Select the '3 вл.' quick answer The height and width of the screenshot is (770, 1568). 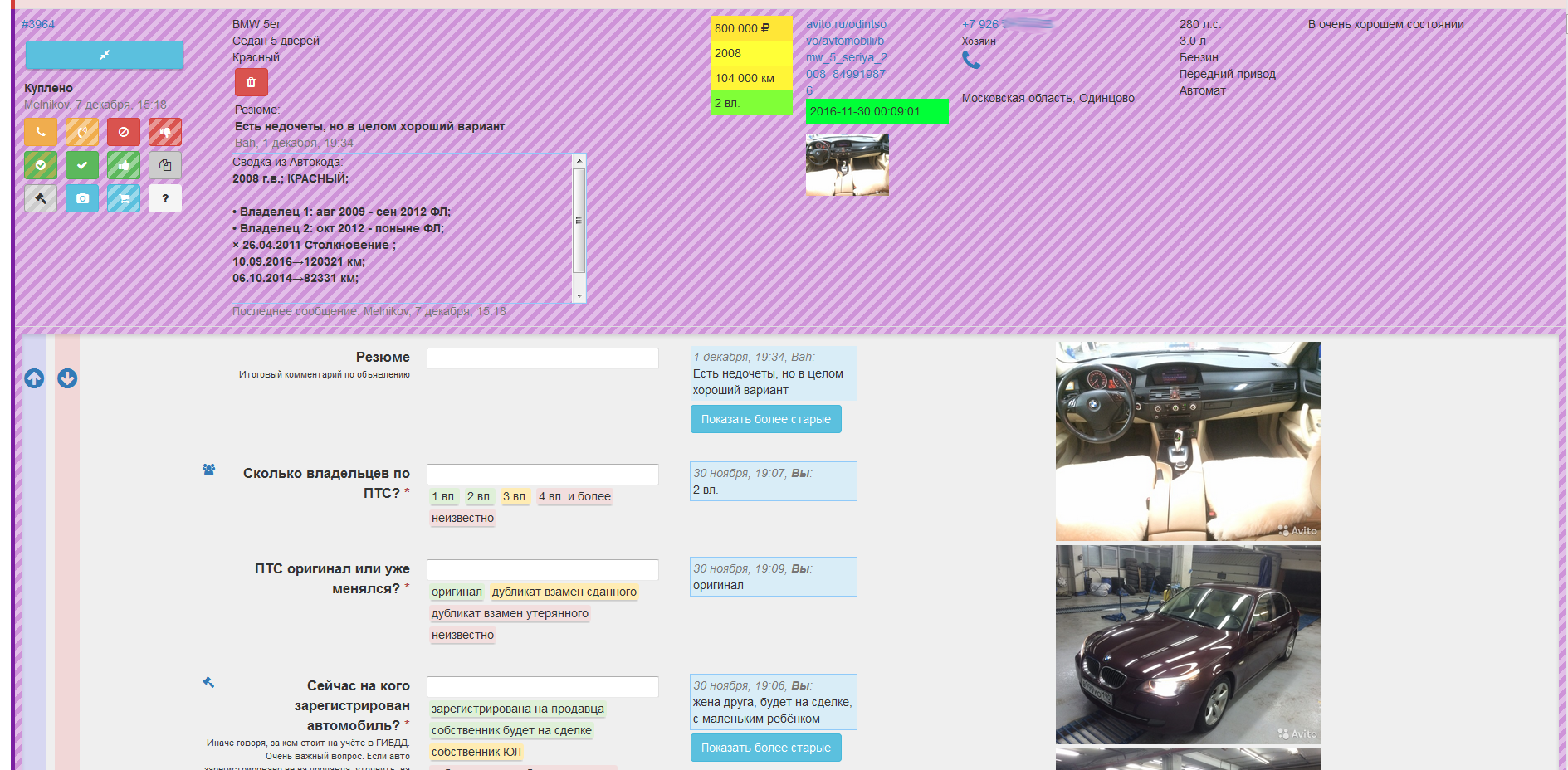(x=515, y=496)
